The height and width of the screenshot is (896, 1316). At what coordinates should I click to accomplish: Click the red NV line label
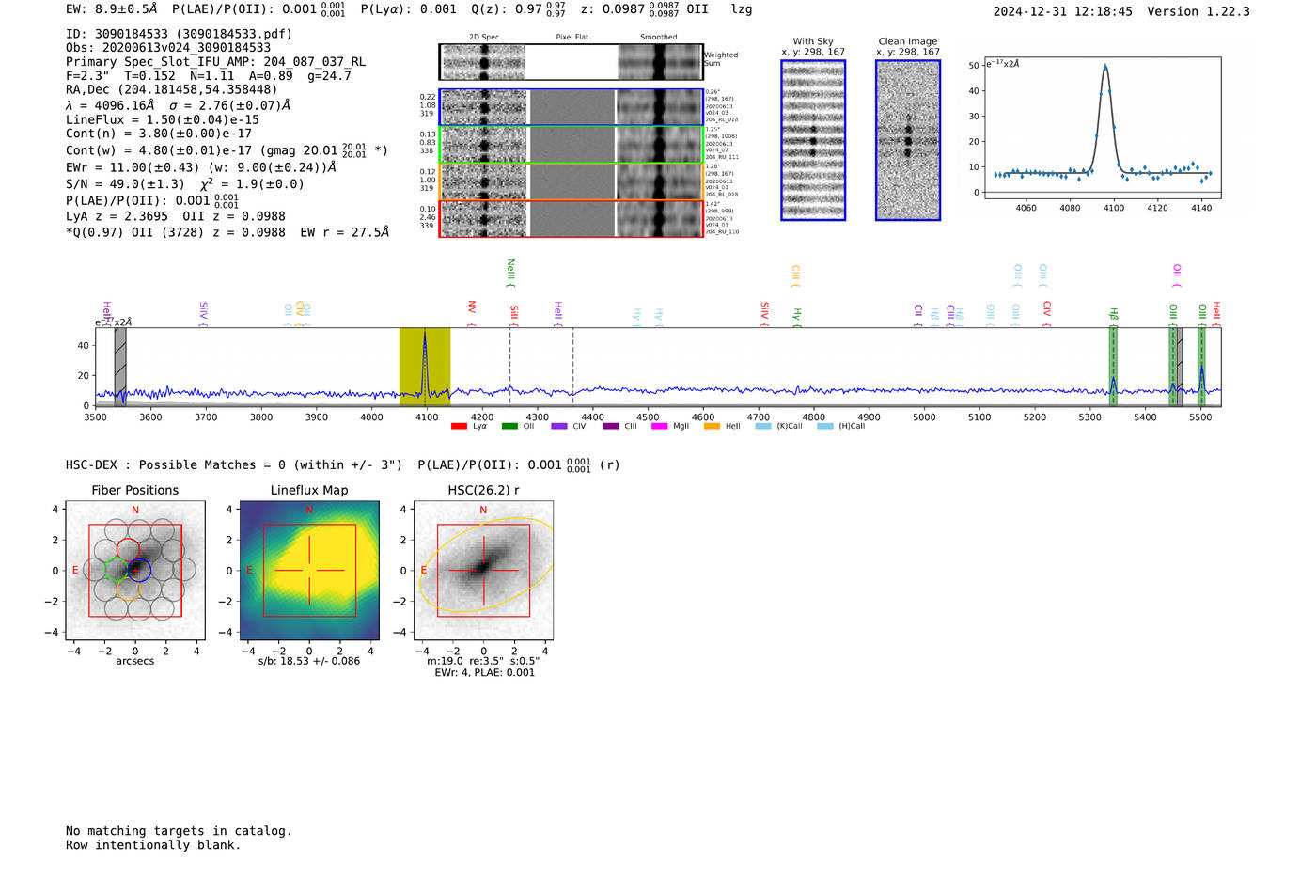click(x=472, y=313)
